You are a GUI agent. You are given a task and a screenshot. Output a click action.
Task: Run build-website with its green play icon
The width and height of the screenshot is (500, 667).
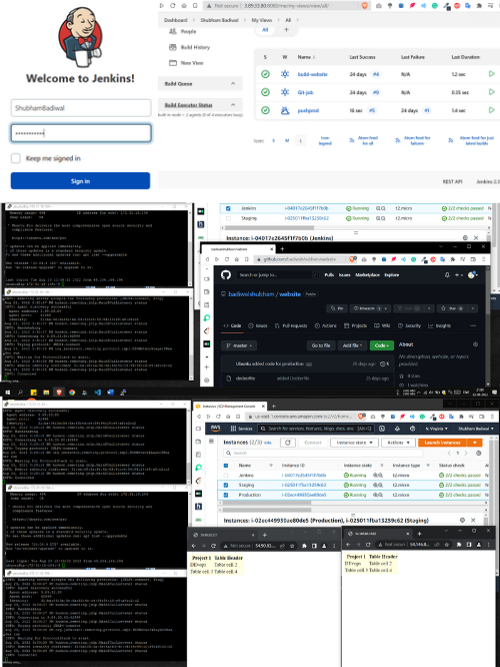tap(491, 74)
